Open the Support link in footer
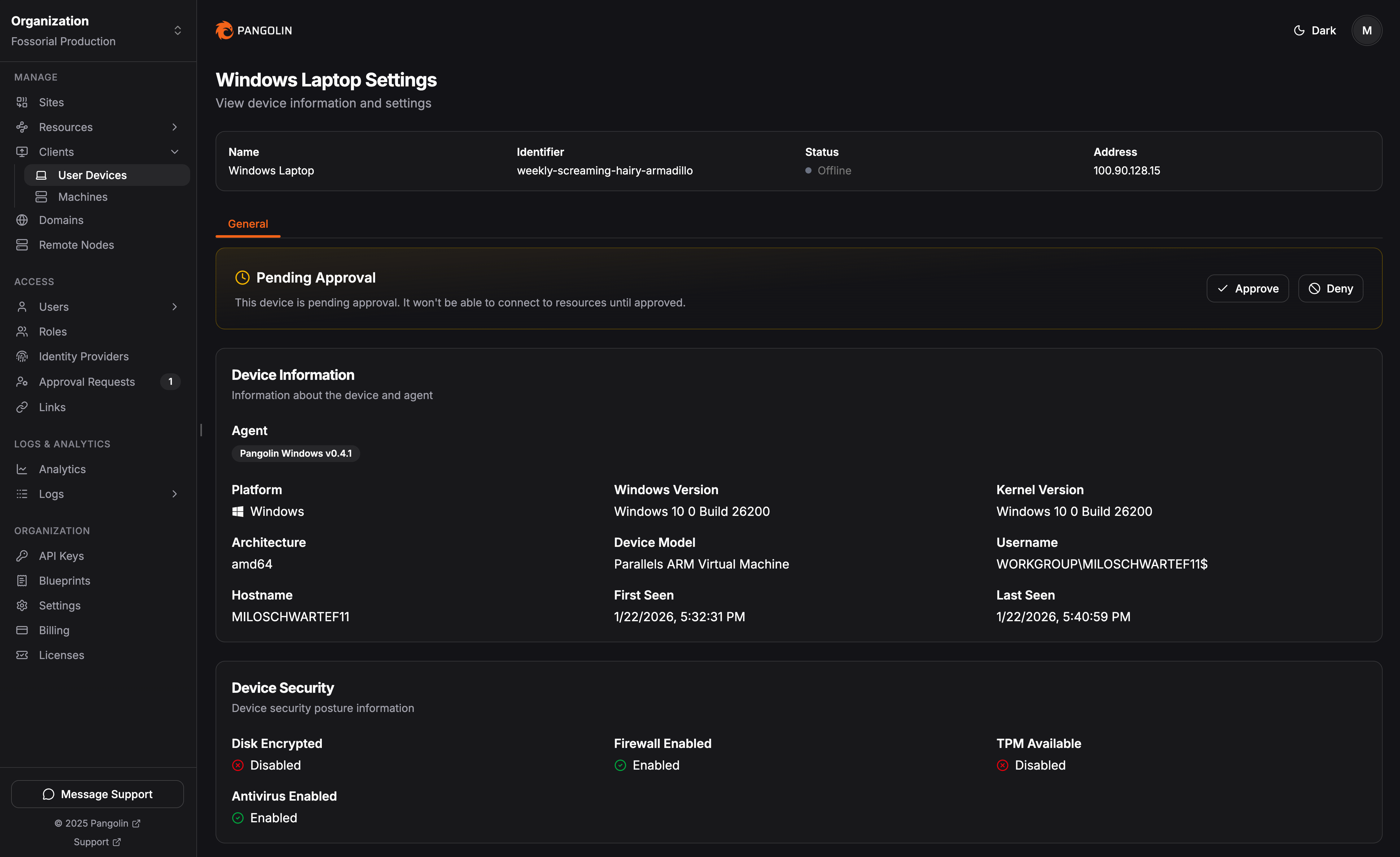Screen dimensions: 1400x857 click(97, 842)
